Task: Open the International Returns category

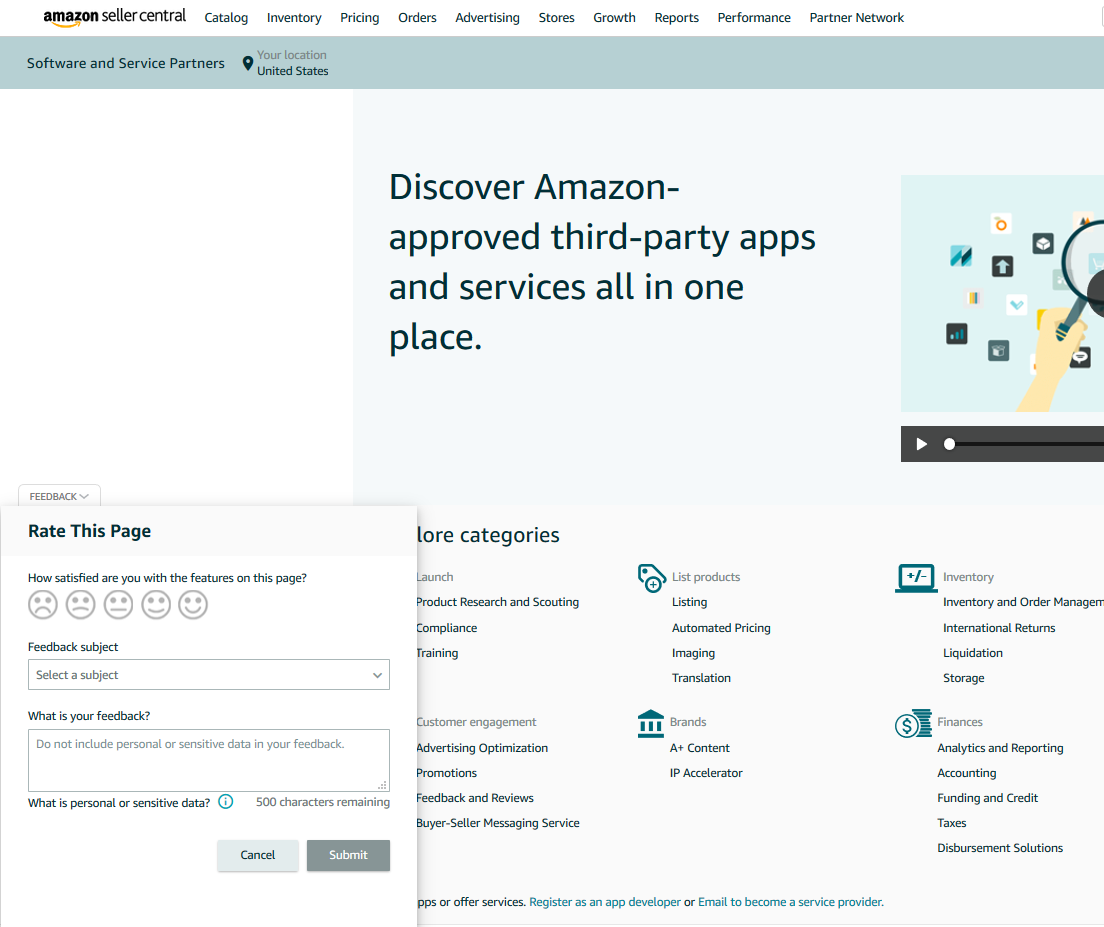Action: pos(999,628)
